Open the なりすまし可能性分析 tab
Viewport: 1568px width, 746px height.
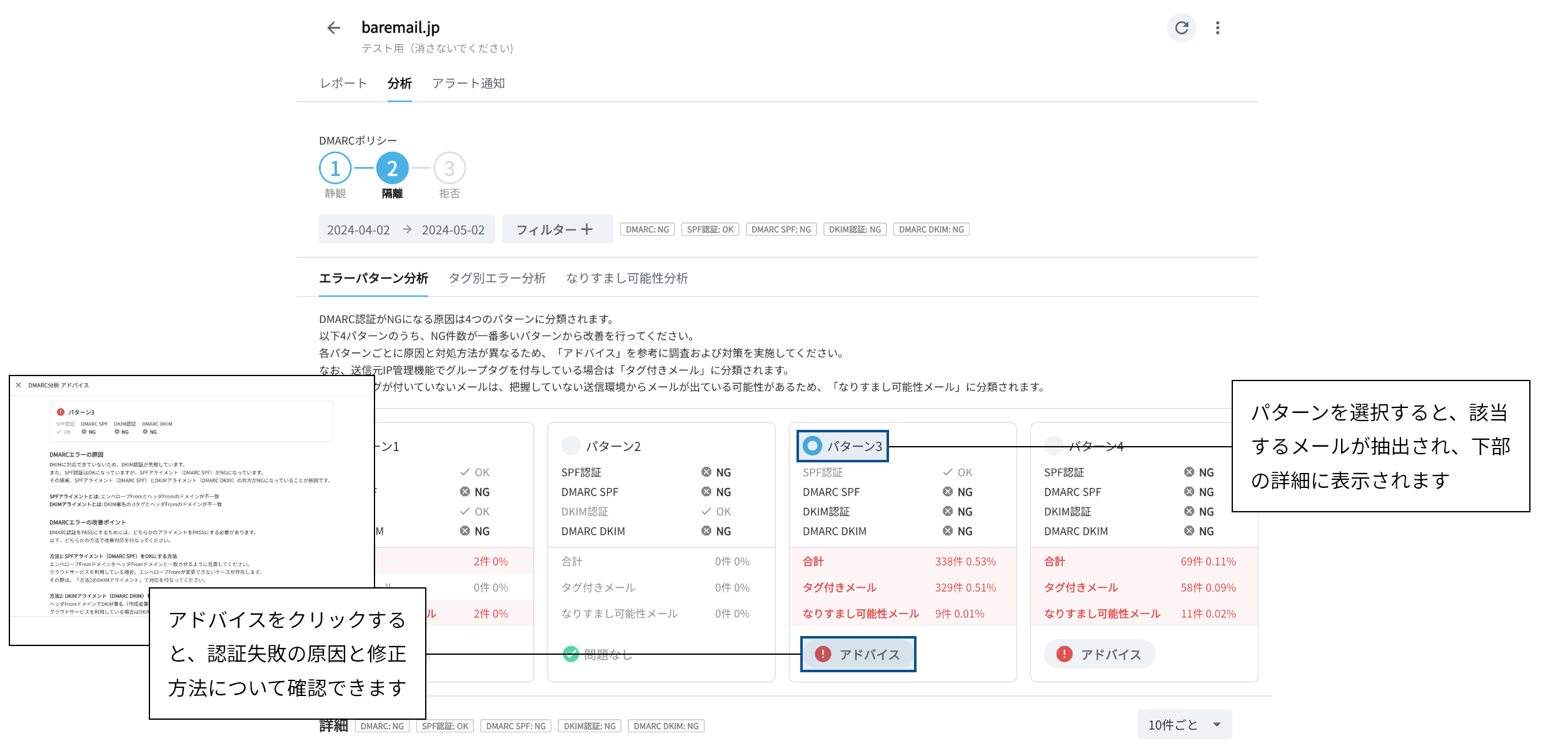(x=627, y=278)
